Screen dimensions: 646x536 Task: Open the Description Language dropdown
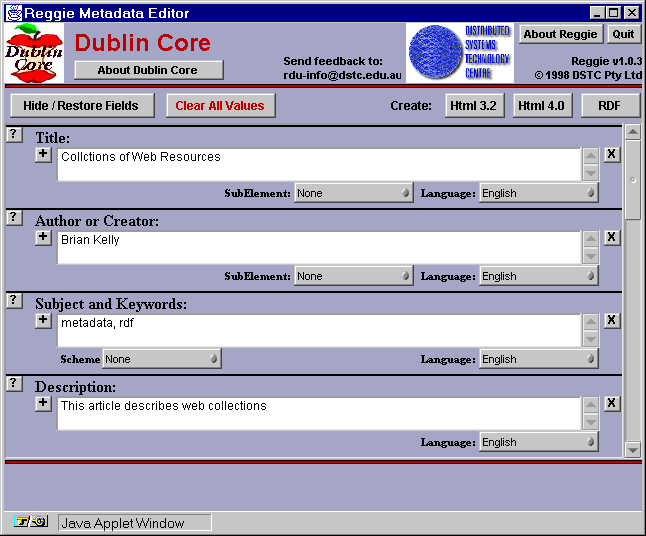[x=539, y=442]
